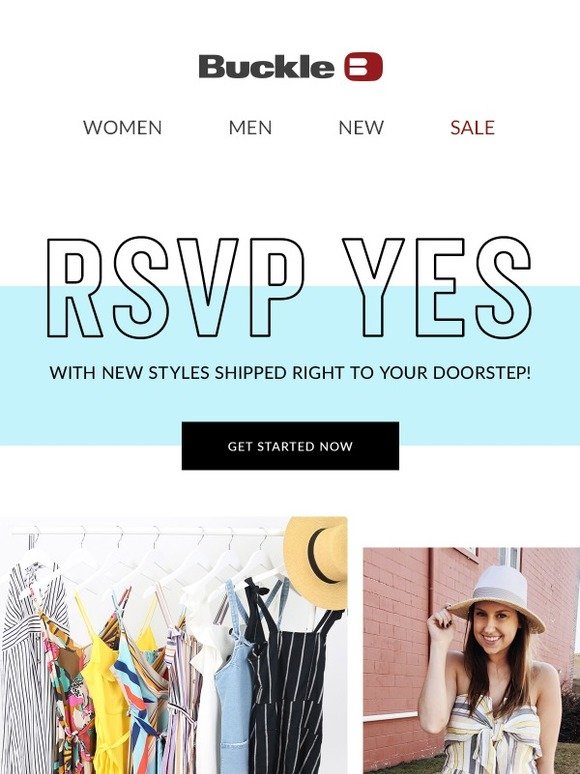Click the RSVP YES outlined headline

point(290,288)
